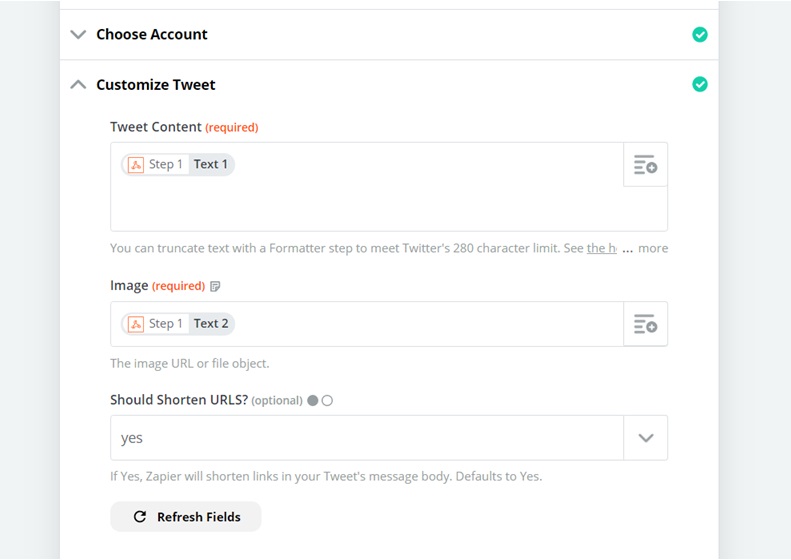Click the insert-data icon for Tweet Content
Screen dimensions: 791x560
pyautogui.click(x=645, y=165)
